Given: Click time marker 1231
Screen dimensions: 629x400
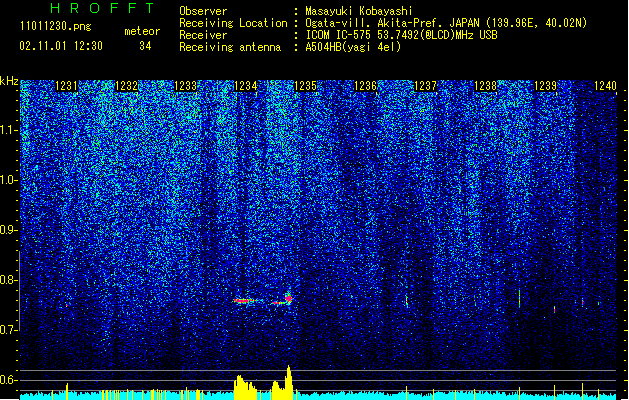Looking at the screenshot, I should (66, 85).
